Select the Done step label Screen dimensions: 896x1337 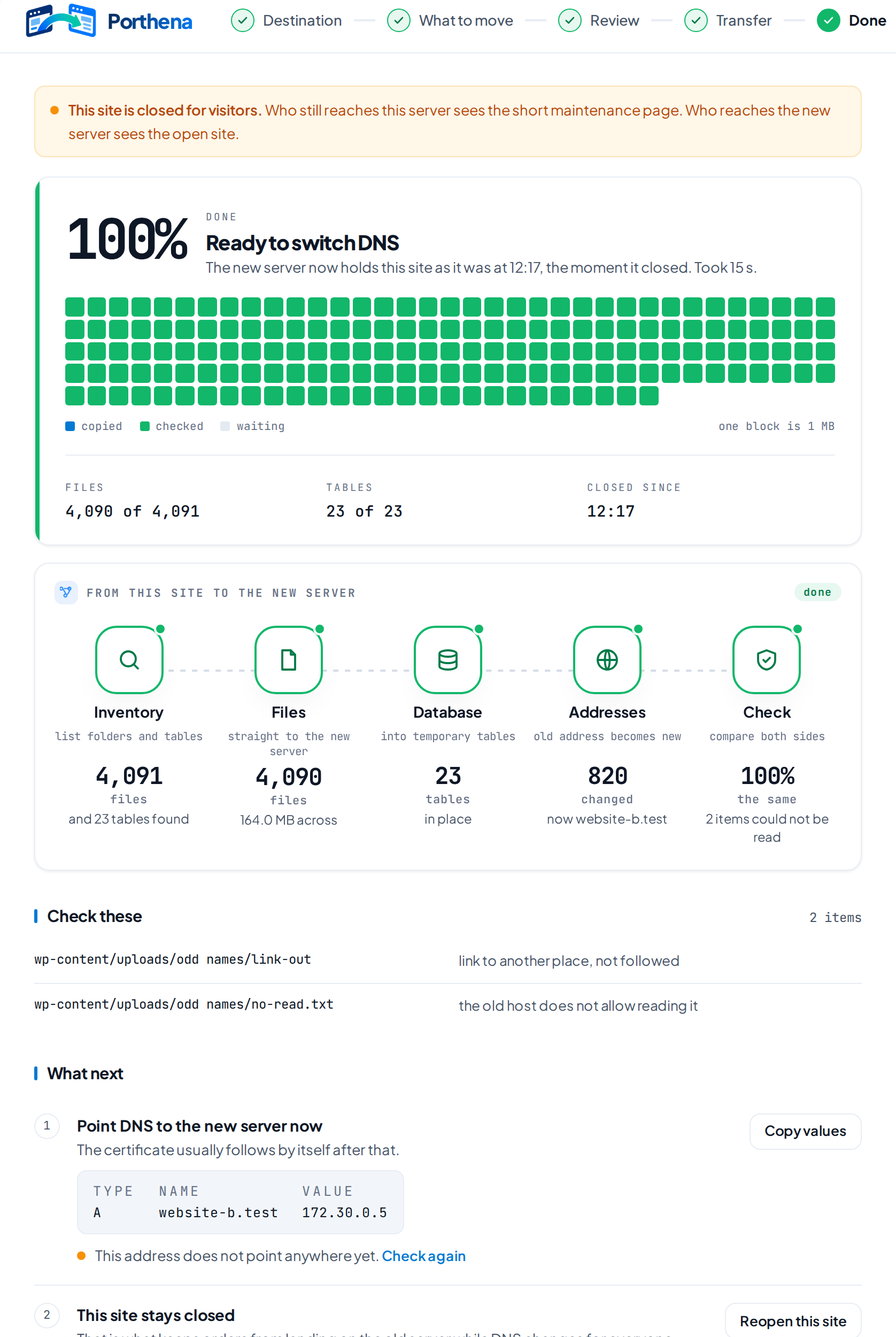pyautogui.click(x=867, y=20)
